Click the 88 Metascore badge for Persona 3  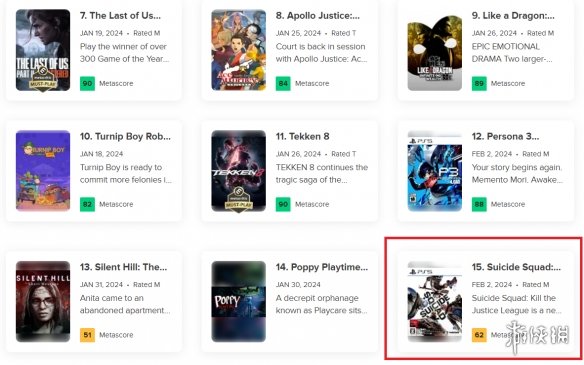(479, 204)
